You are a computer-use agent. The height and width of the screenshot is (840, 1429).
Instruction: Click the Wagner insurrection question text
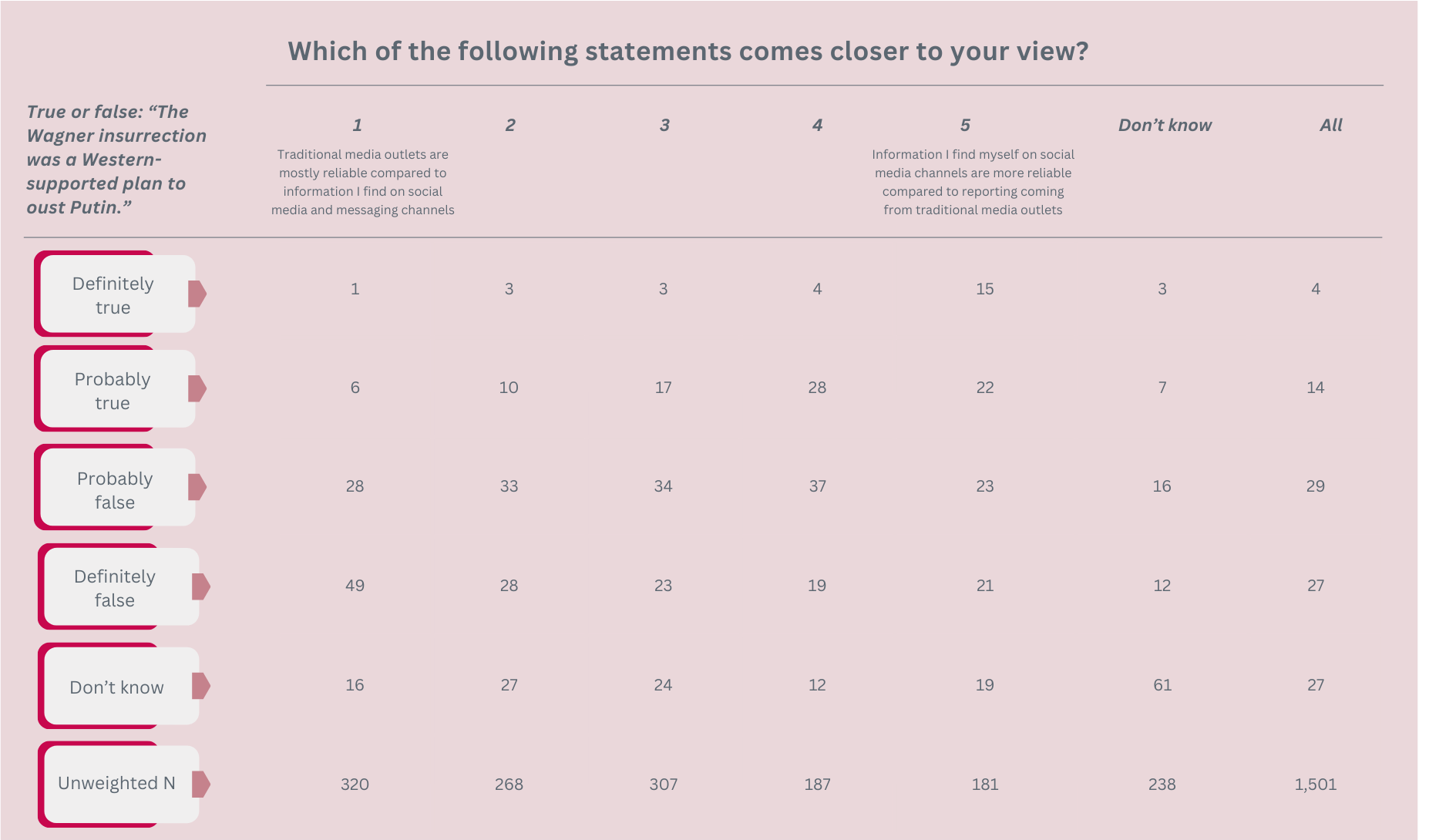pyautogui.click(x=116, y=160)
